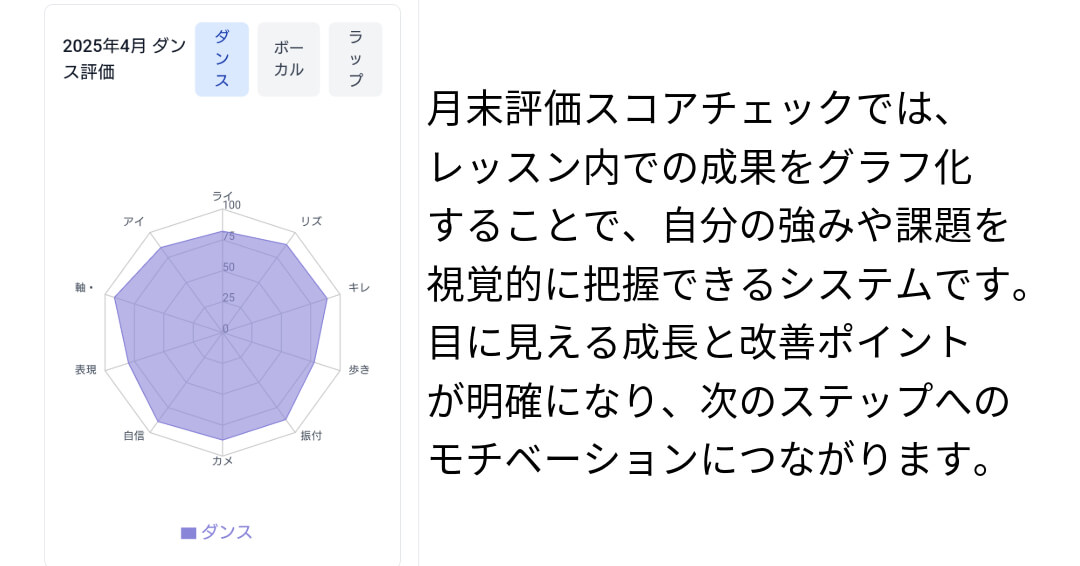This screenshot has height=566, width=1080.
Task: Select the リズ axis label
Action: coord(311,221)
